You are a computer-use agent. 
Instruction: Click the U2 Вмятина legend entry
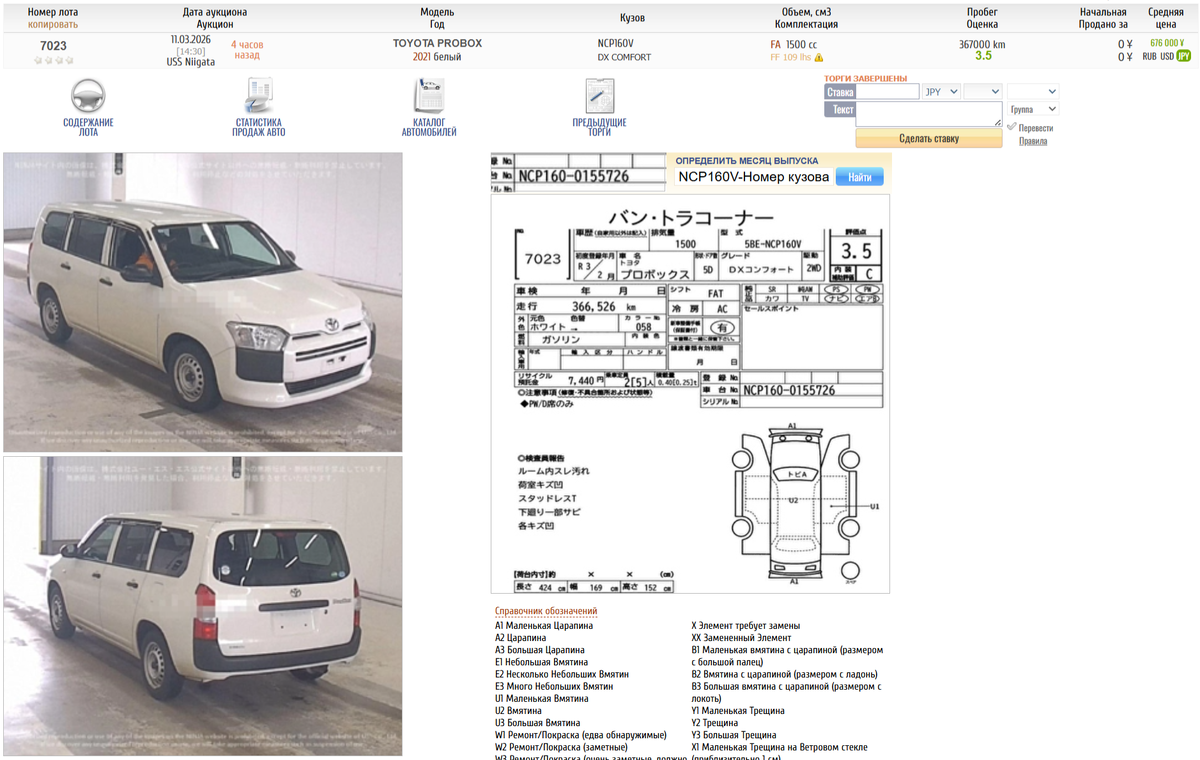tap(520, 711)
